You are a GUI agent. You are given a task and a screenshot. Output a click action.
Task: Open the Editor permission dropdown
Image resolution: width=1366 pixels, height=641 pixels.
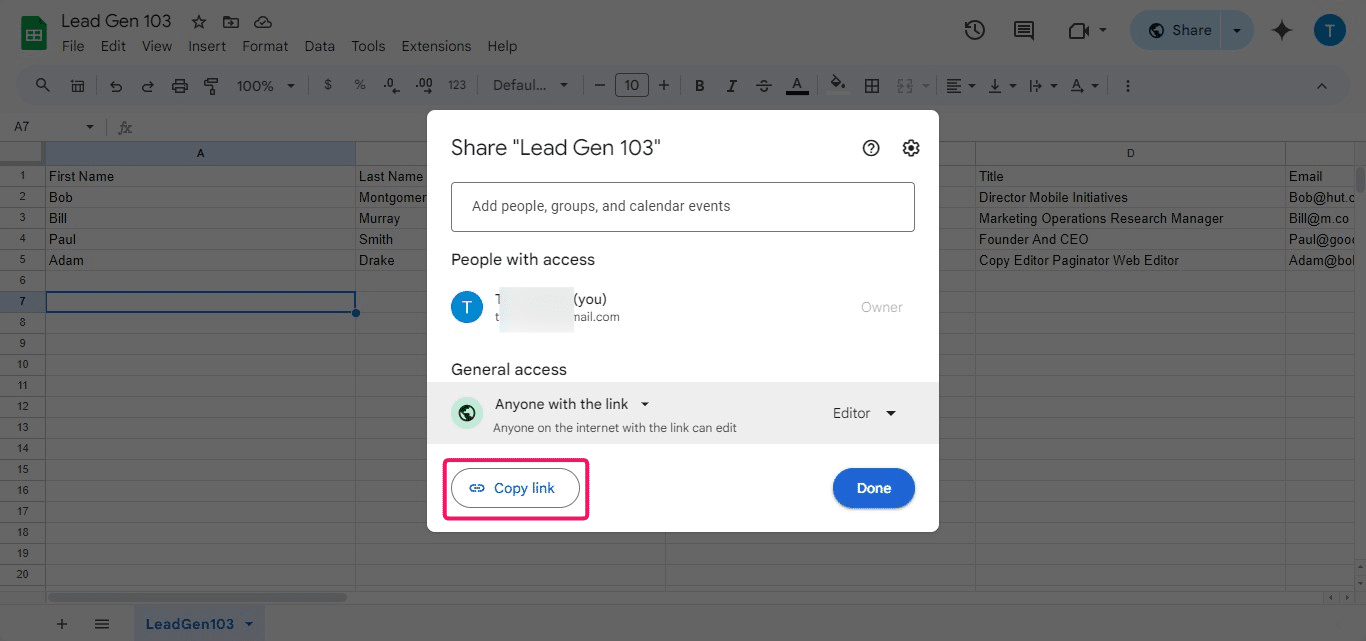point(864,412)
